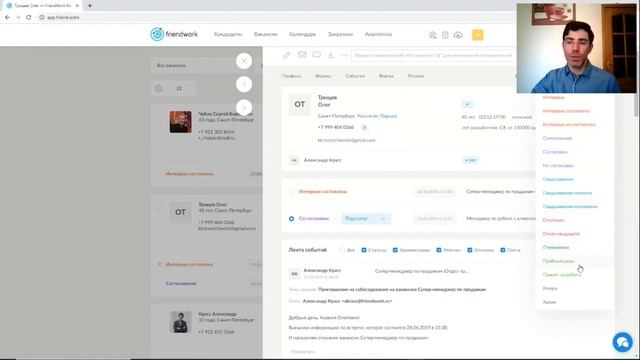Click the download icon in candidate toolbar
The image size is (640, 360).
[331, 55]
